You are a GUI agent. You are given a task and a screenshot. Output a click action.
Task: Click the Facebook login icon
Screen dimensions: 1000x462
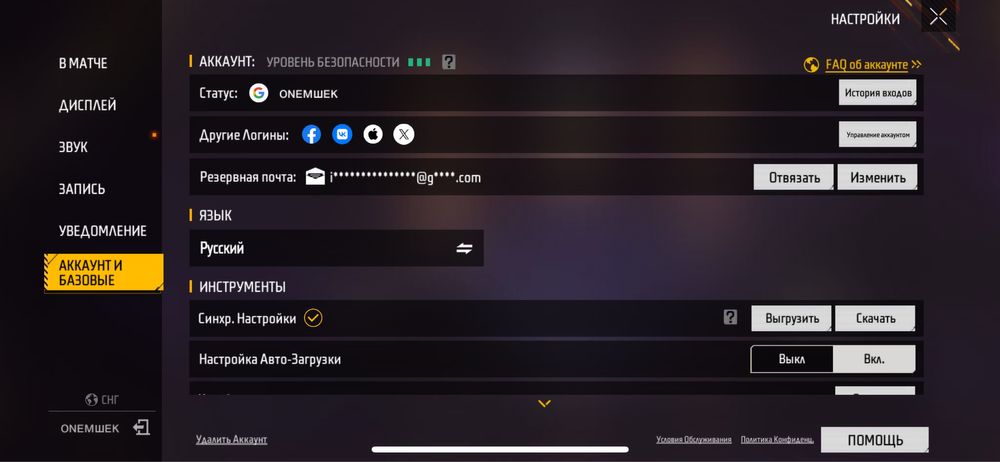pyautogui.click(x=311, y=135)
